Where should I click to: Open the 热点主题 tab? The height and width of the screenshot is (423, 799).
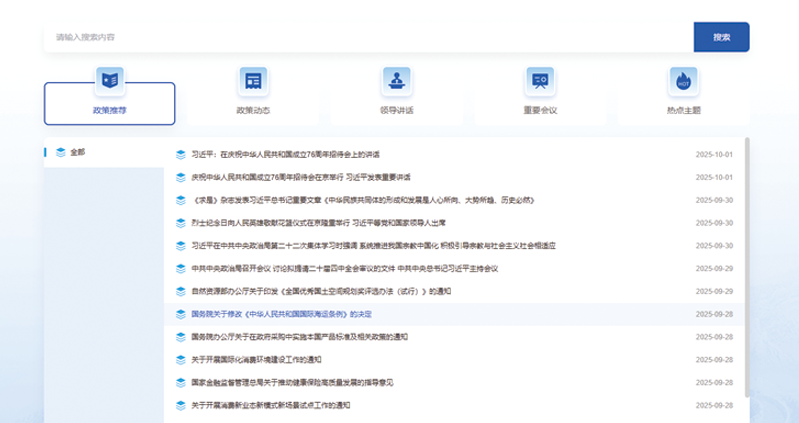[684, 109]
